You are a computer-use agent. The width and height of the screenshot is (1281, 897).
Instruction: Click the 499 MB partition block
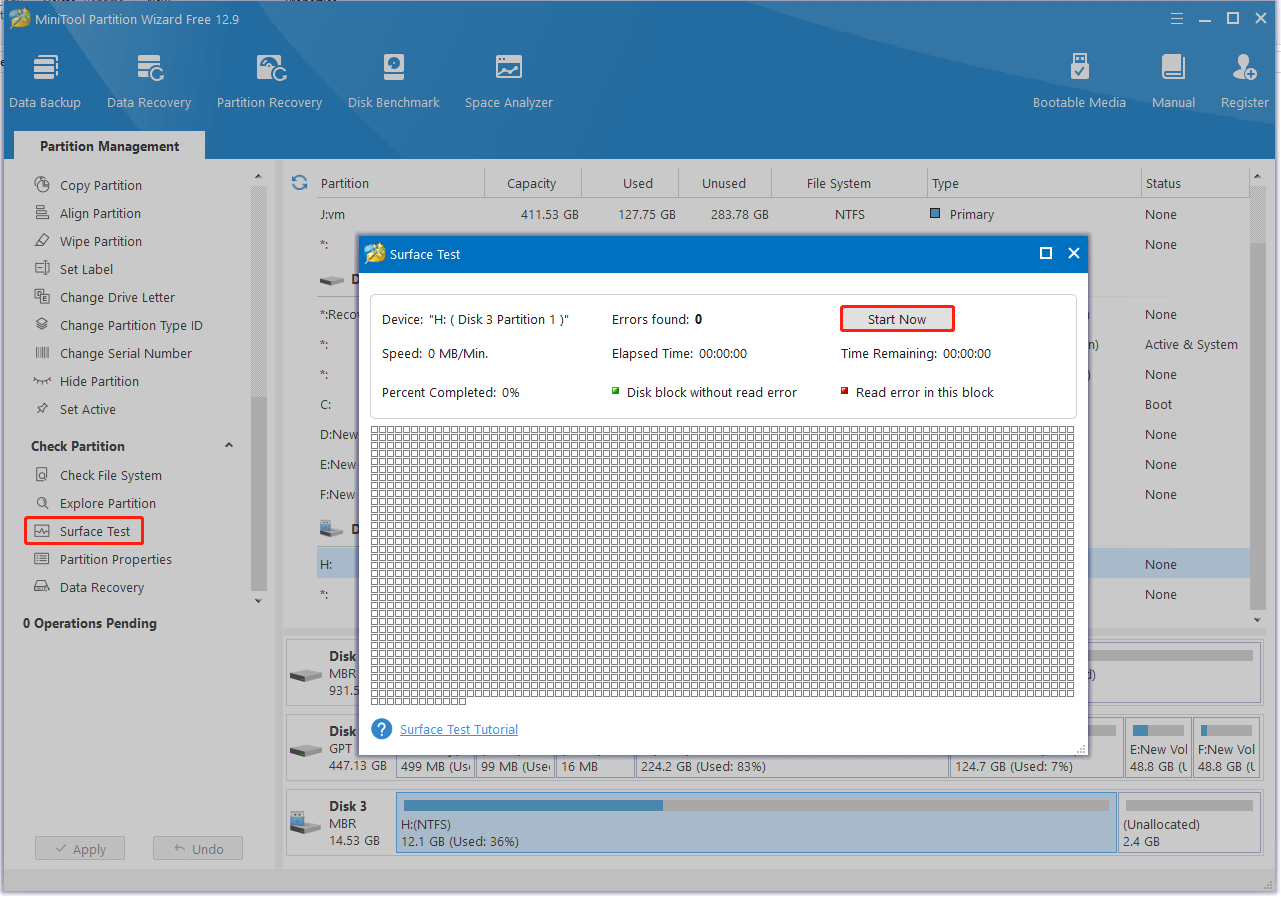(435, 766)
